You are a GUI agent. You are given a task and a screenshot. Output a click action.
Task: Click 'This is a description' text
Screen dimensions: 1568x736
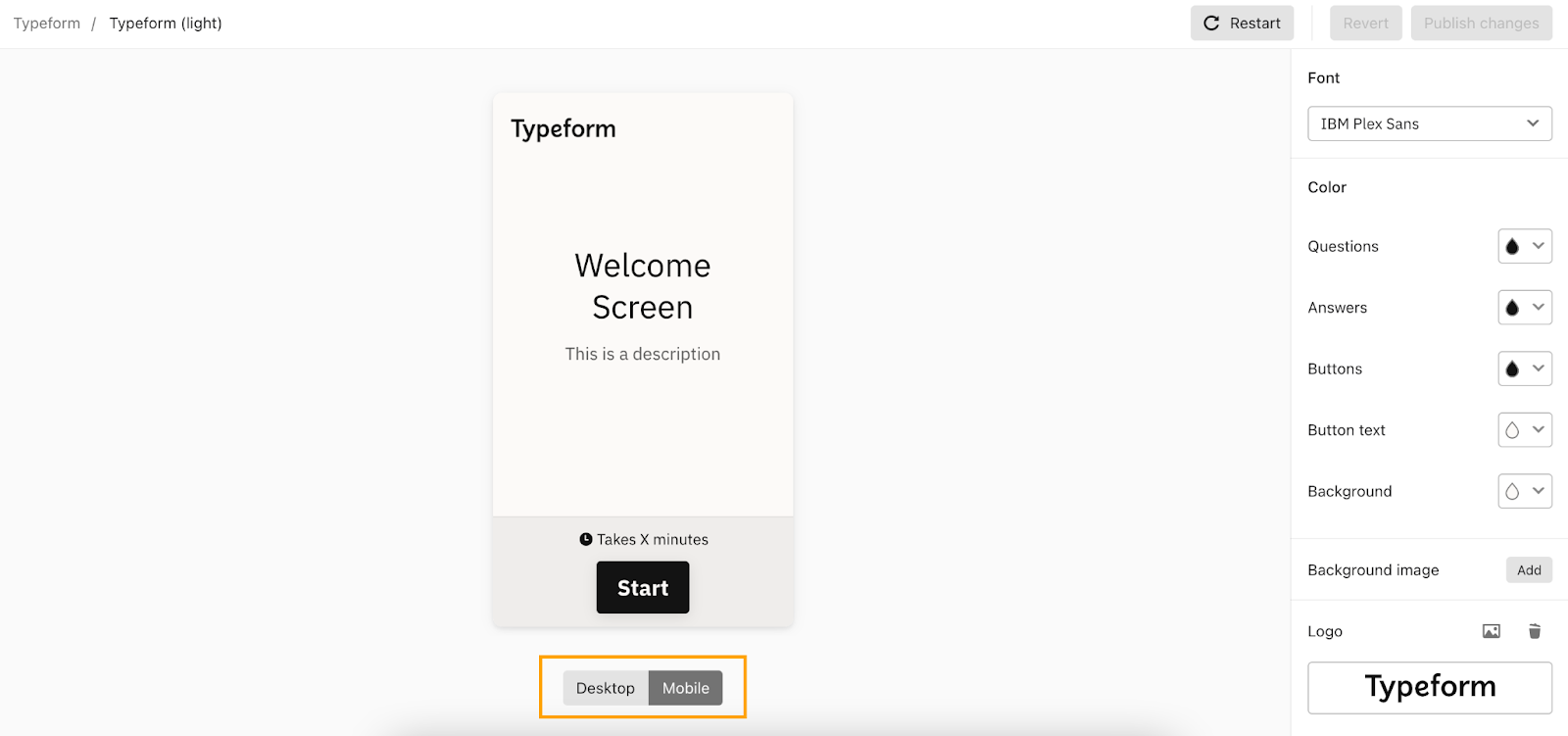[643, 354]
